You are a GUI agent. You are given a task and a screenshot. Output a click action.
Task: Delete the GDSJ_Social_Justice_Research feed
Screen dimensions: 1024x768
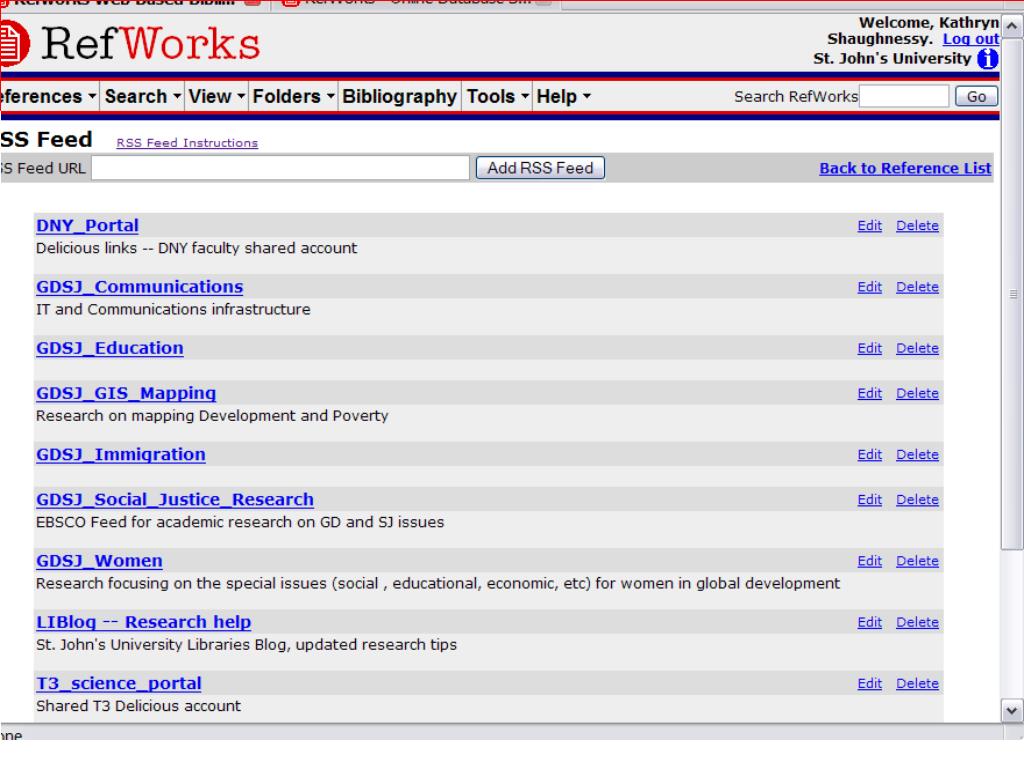[x=917, y=500]
